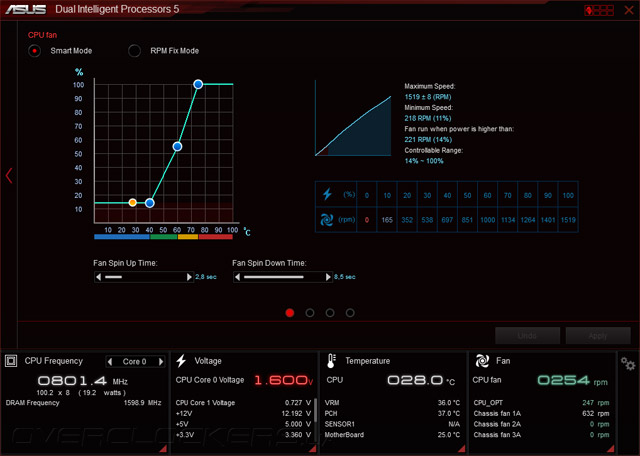640x456 pixels.
Task: Click the Temperature thermometer icon
Action: pyautogui.click(x=331, y=361)
